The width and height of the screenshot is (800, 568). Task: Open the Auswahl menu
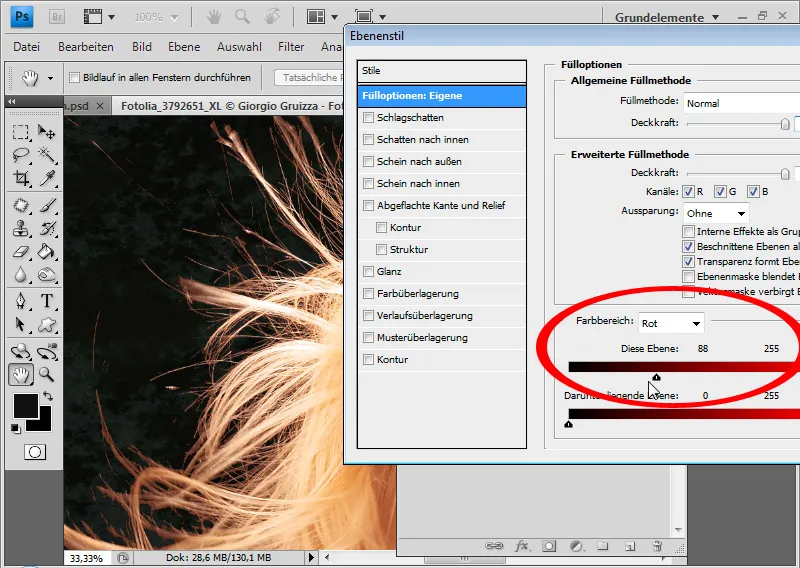point(239,47)
